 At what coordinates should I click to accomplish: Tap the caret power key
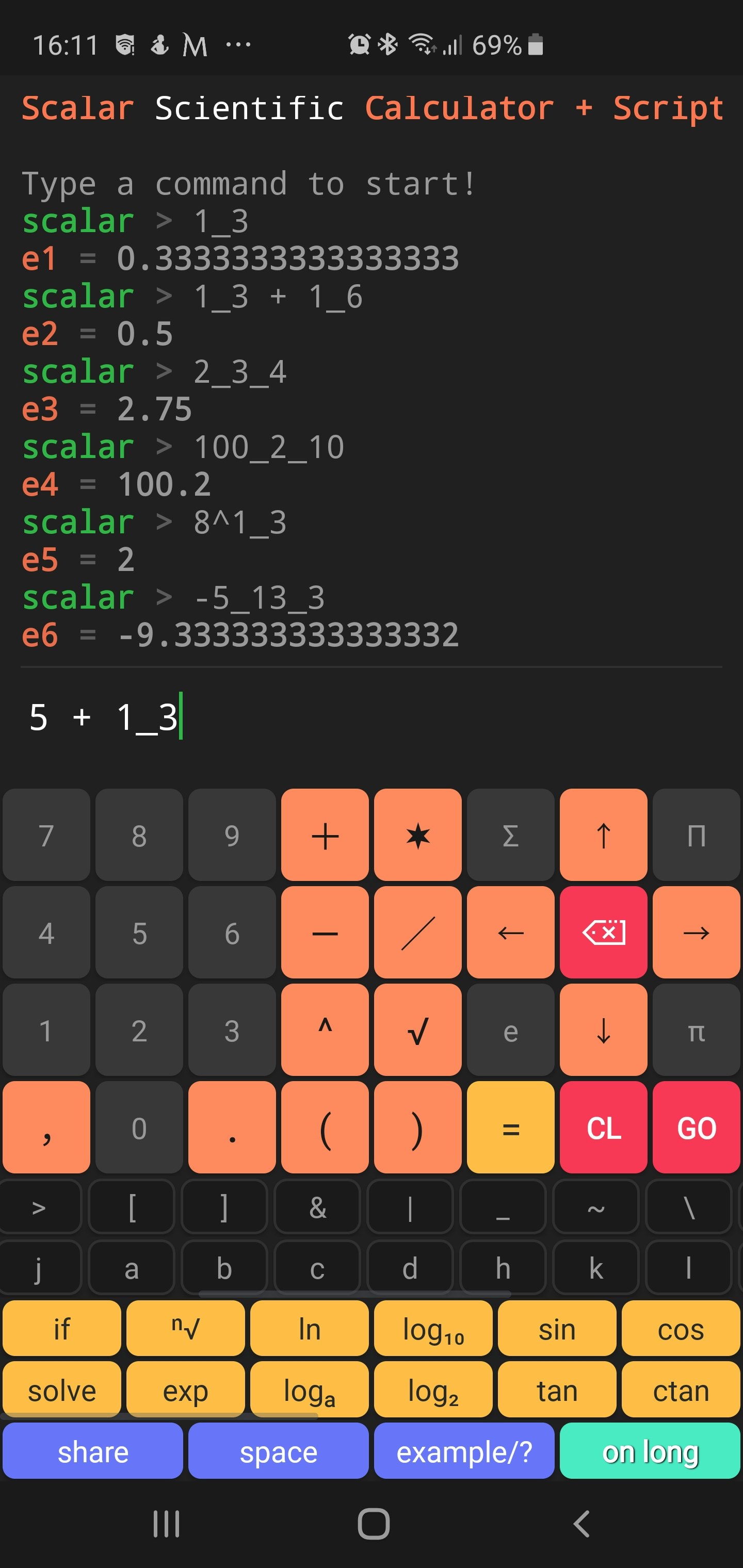point(325,1030)
